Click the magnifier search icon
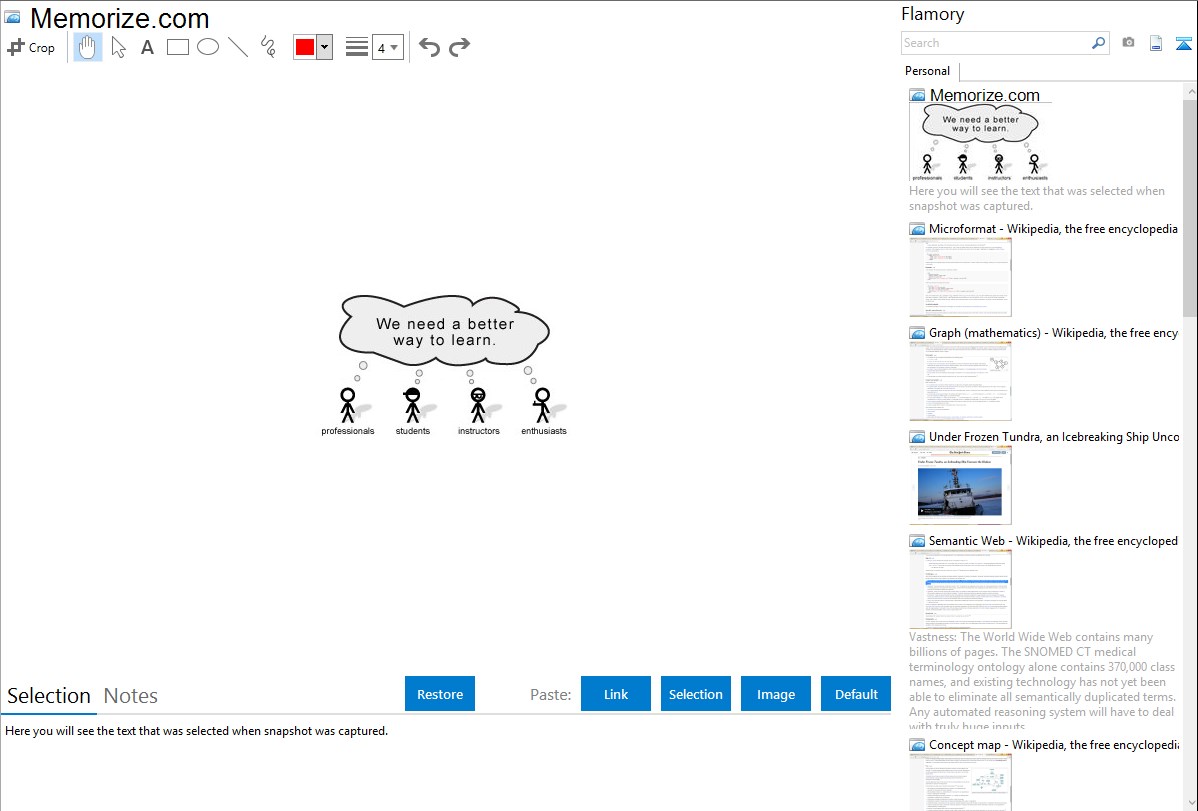Image resolution: width=1198 pixels, height=811 pixels. 1099,43
